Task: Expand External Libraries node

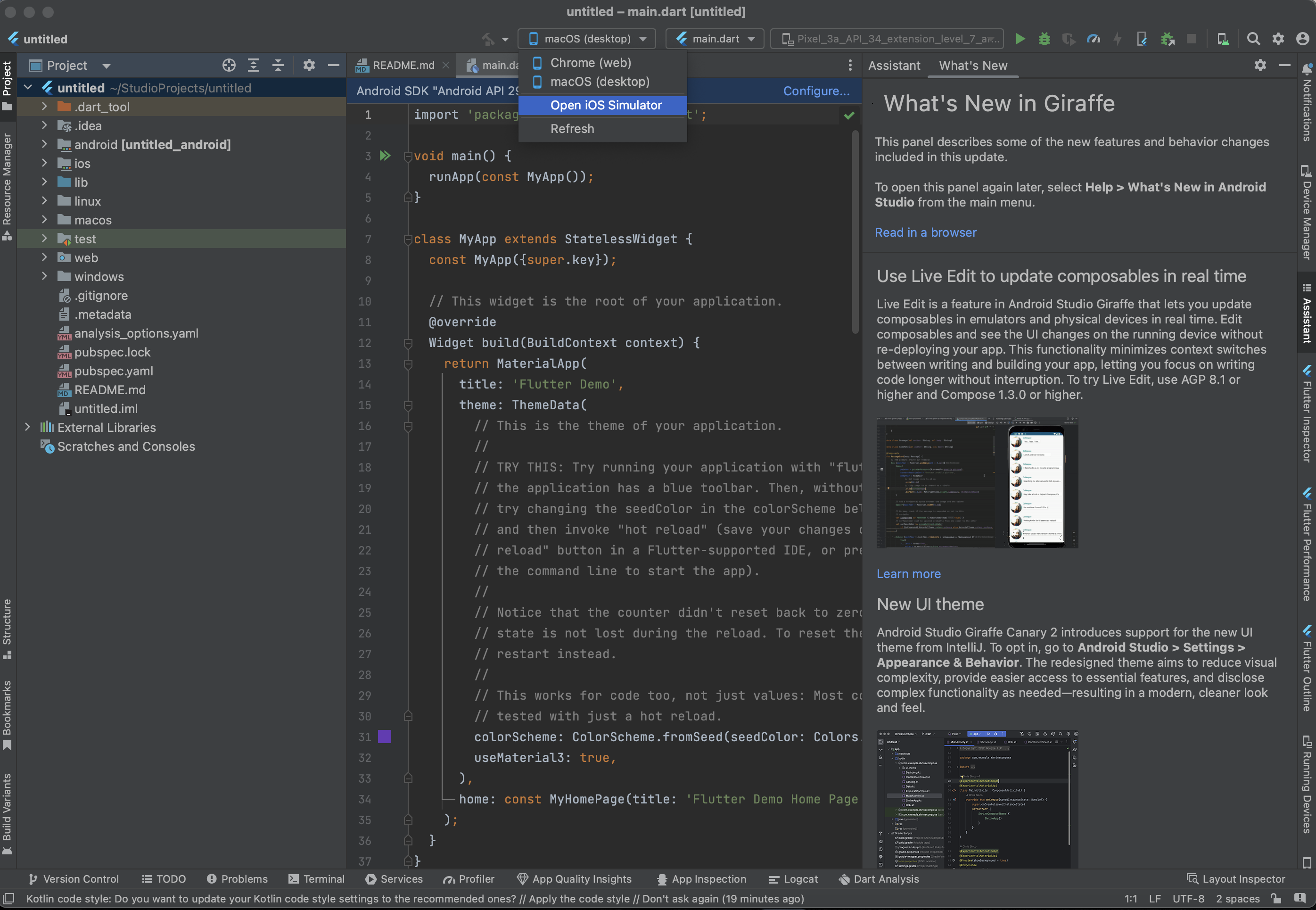Action: (27, 428)
